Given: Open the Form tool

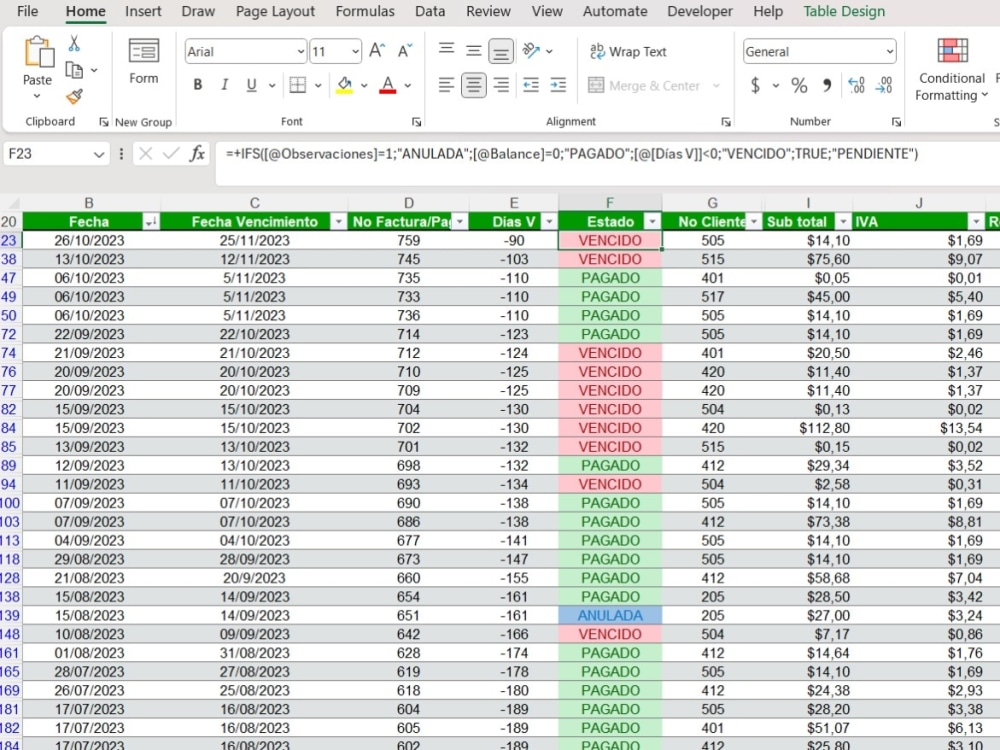Looking at the screenshot, I should click(143, 61).
